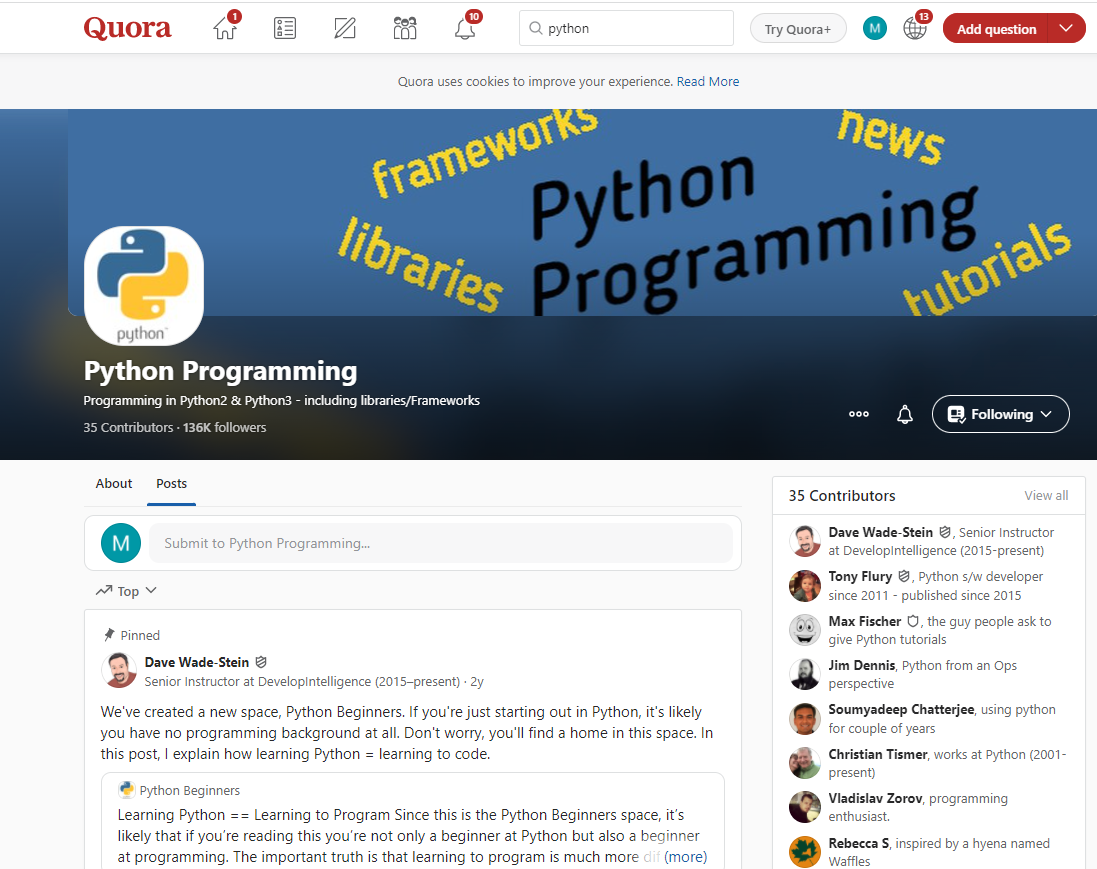This screenshot has height=869, width=1097.
Task: Click the Submit to Python Programming field
Action: pos(440,543)
